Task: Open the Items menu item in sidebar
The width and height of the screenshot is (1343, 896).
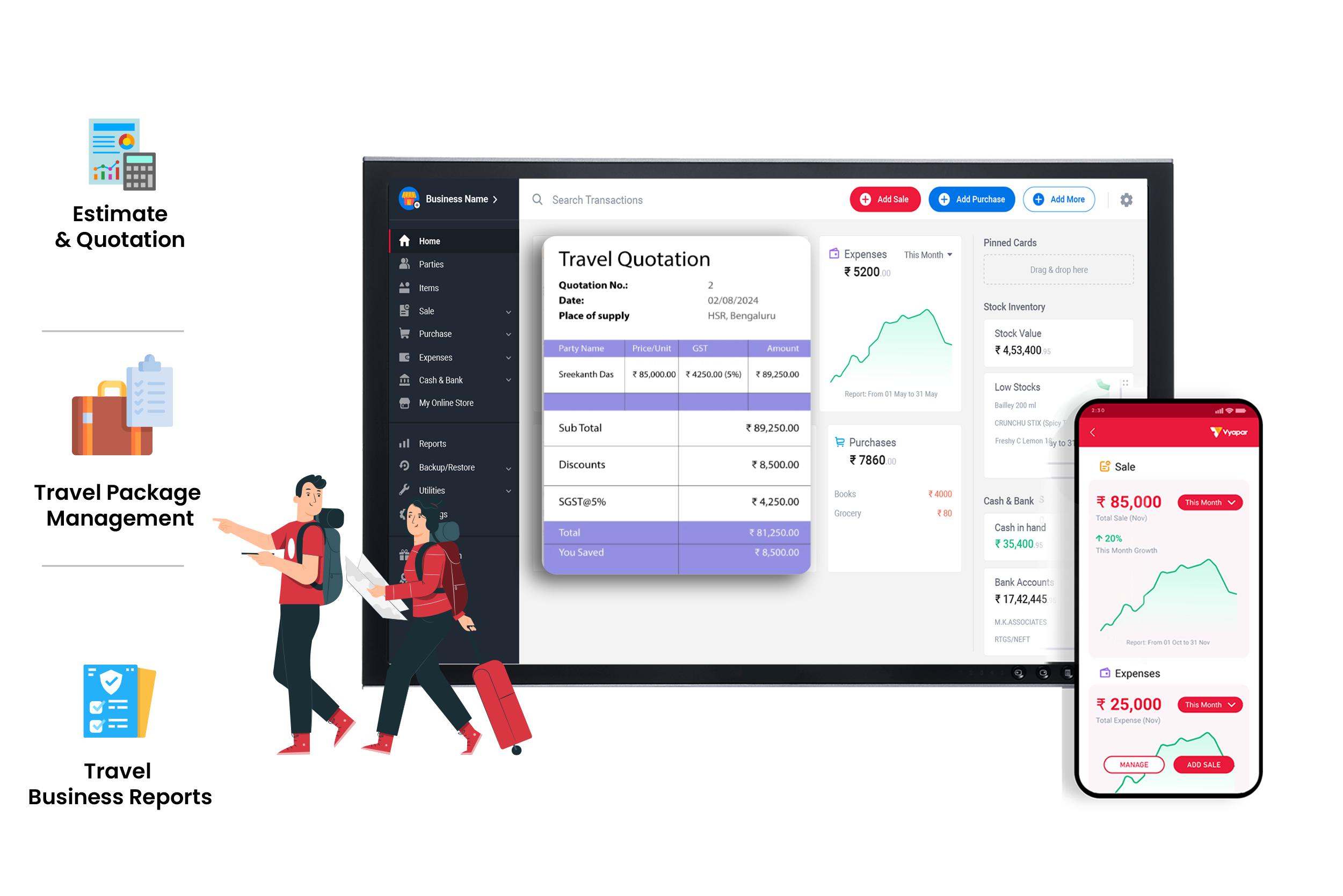Action: (x=429, y=287)
